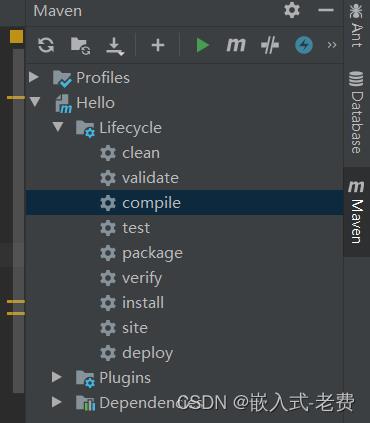Open Maven panel settings gear
This screenshot has height=423, width=370.
(x=292, y=10)
